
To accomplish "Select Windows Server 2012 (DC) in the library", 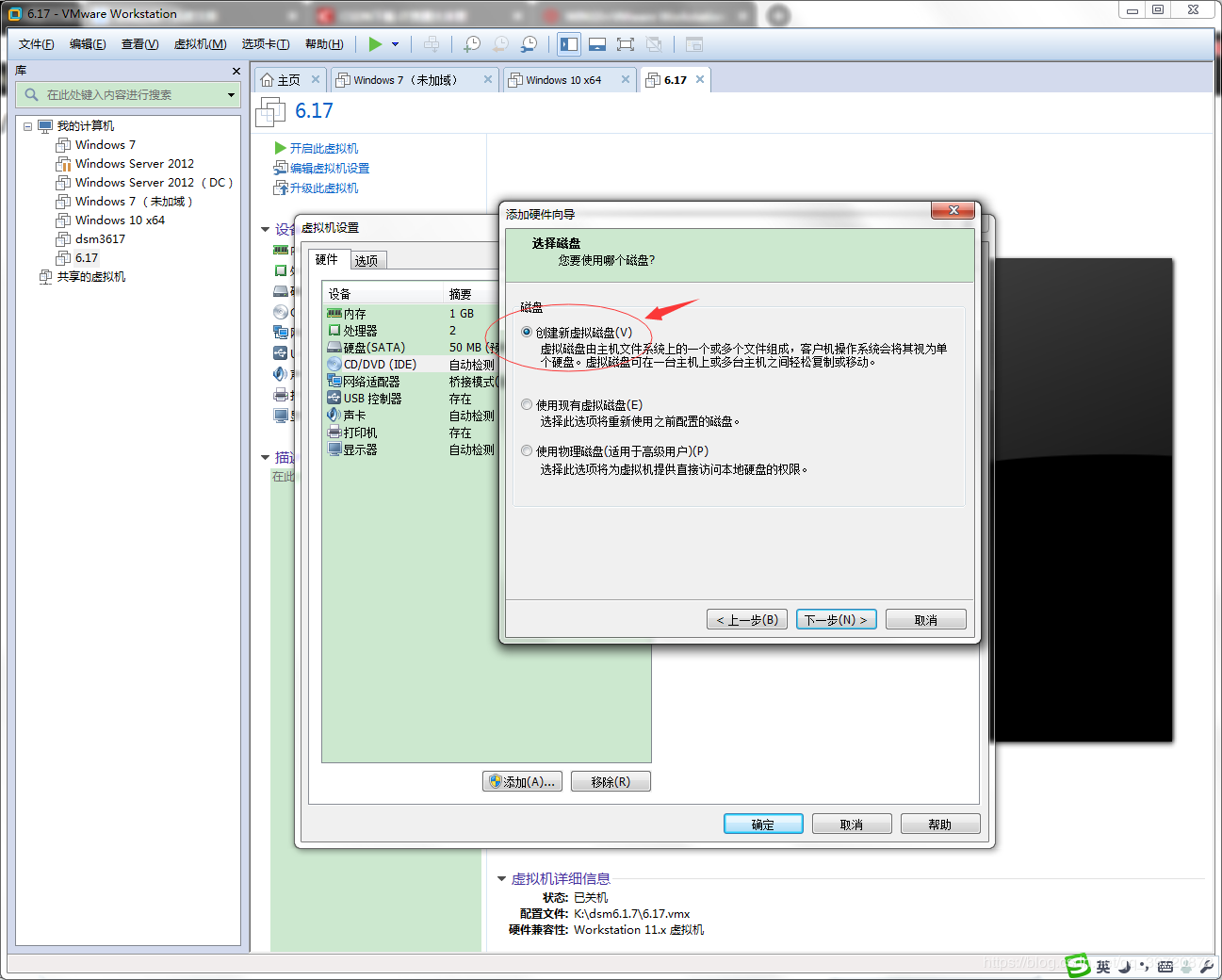I will click(x=144, y=183).
